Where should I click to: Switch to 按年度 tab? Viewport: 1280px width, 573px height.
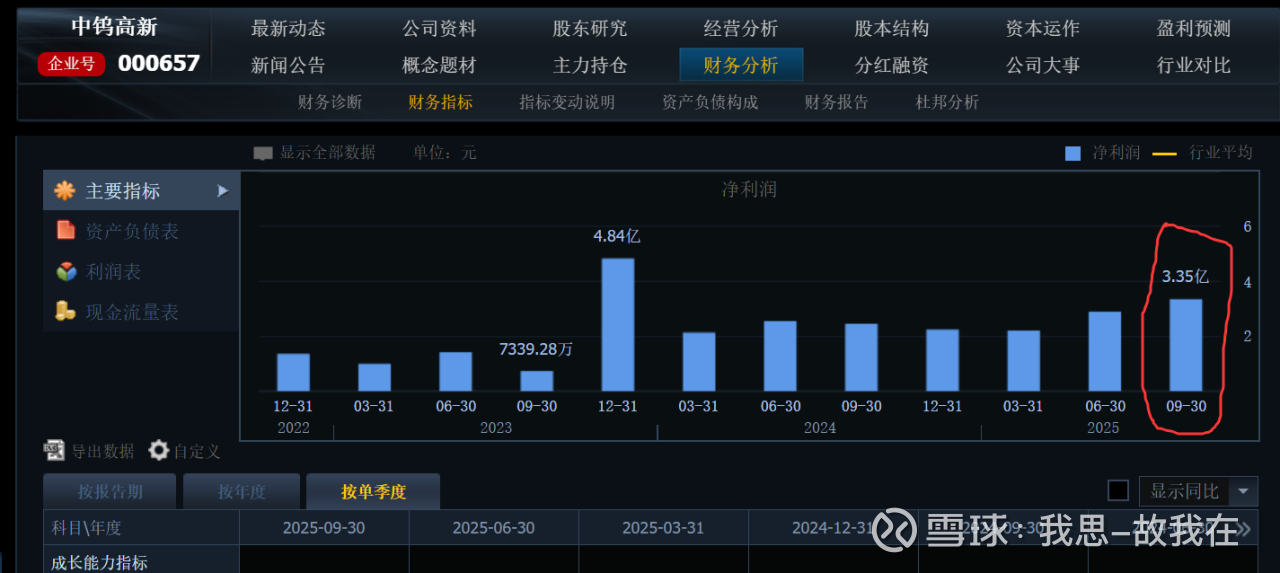click(x=241, y=491)
